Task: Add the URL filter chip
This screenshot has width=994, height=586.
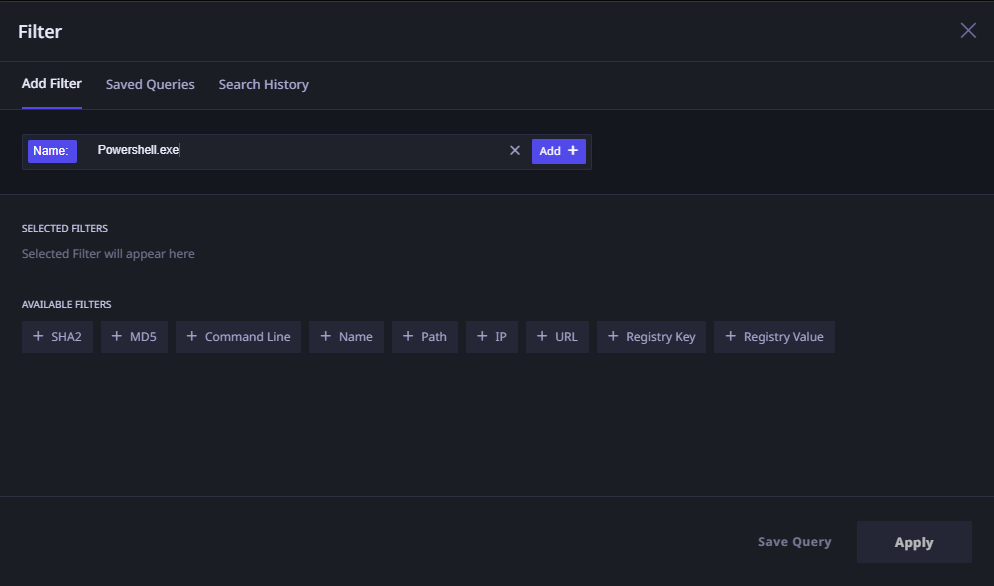Action: click(x=558, y=337)
